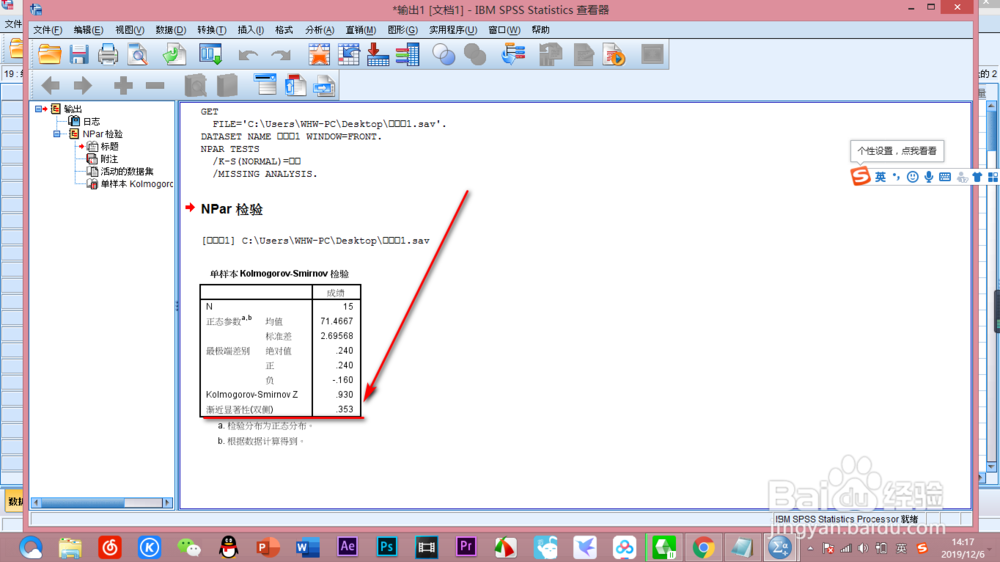
Task: Click the 单样本 Kolmogorov-Smirnov 检验 table title
Action: point(279,274)
